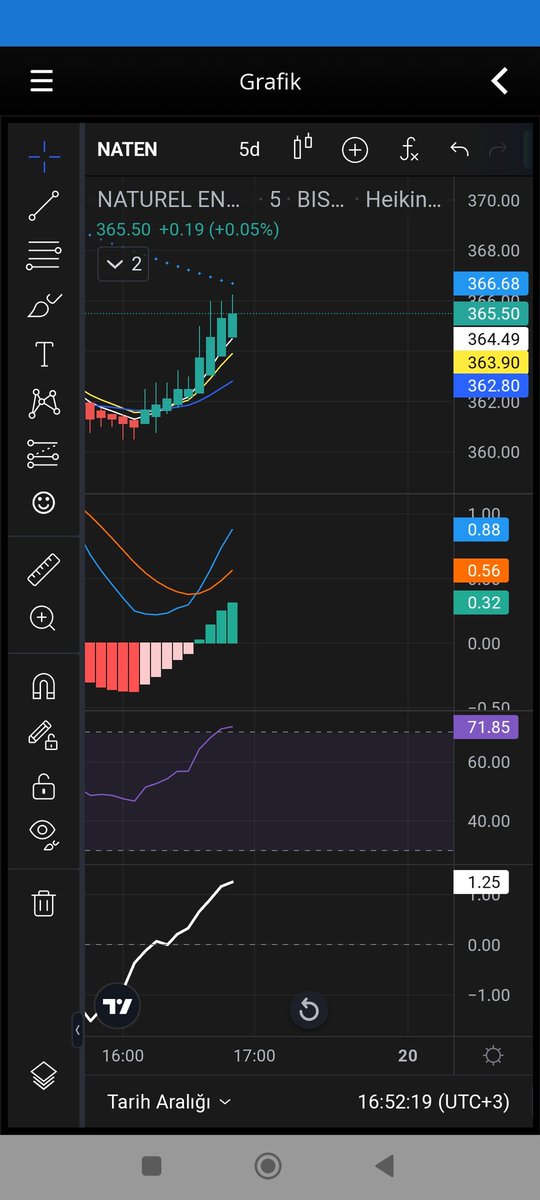
Task: Open the candlestick chart type selector
Action: [302, 148]
